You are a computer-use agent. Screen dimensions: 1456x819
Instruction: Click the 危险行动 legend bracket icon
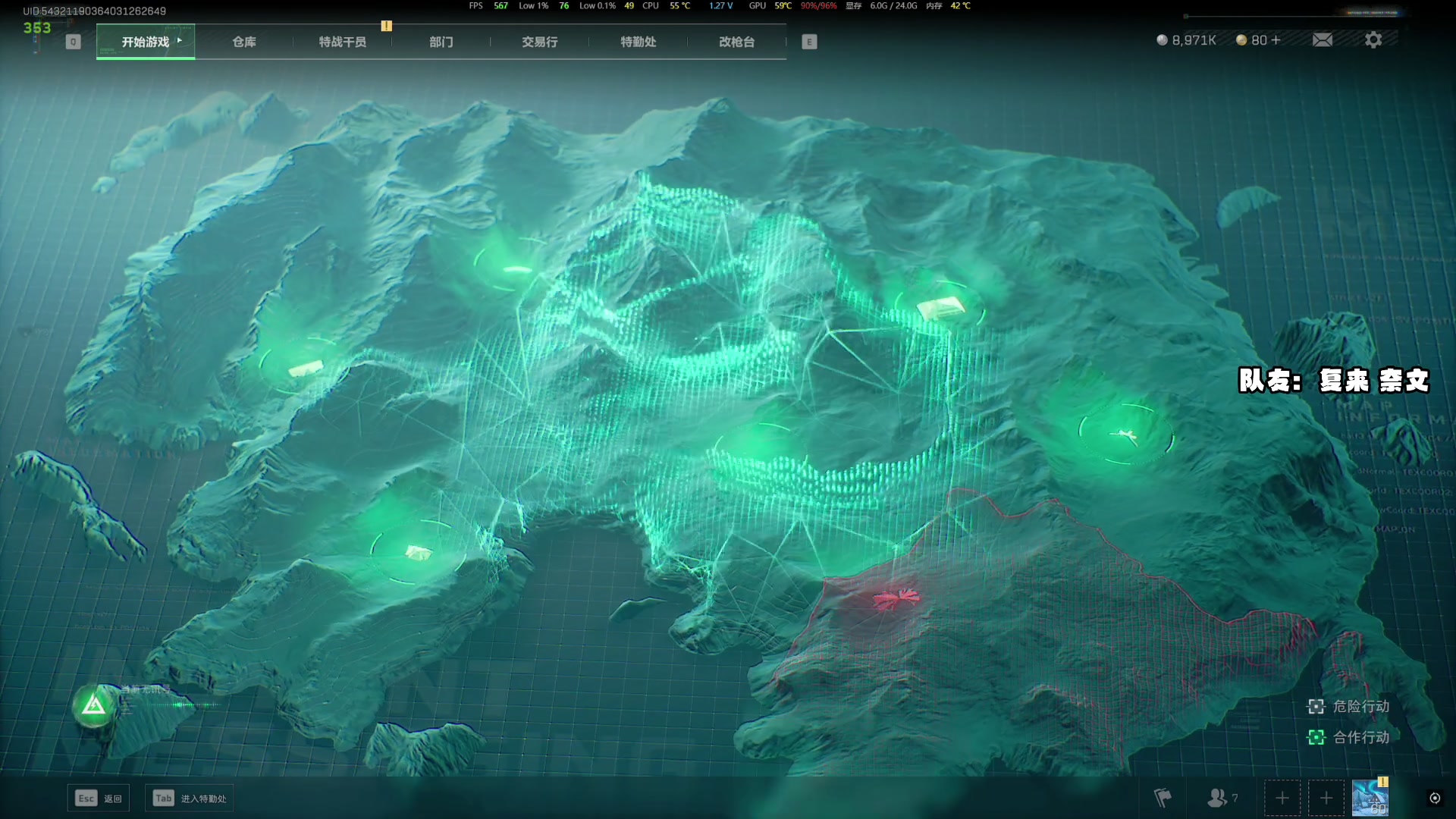(x=1316, y=707)
